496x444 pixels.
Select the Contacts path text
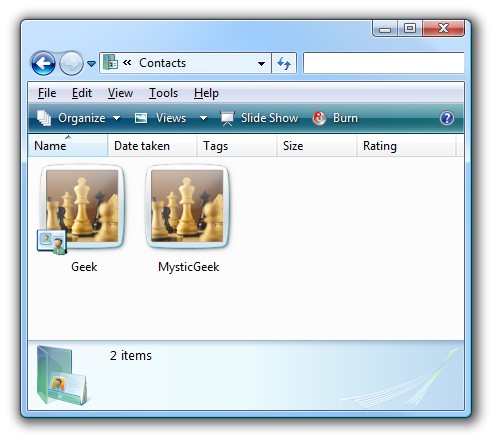[x=162, y=63]
